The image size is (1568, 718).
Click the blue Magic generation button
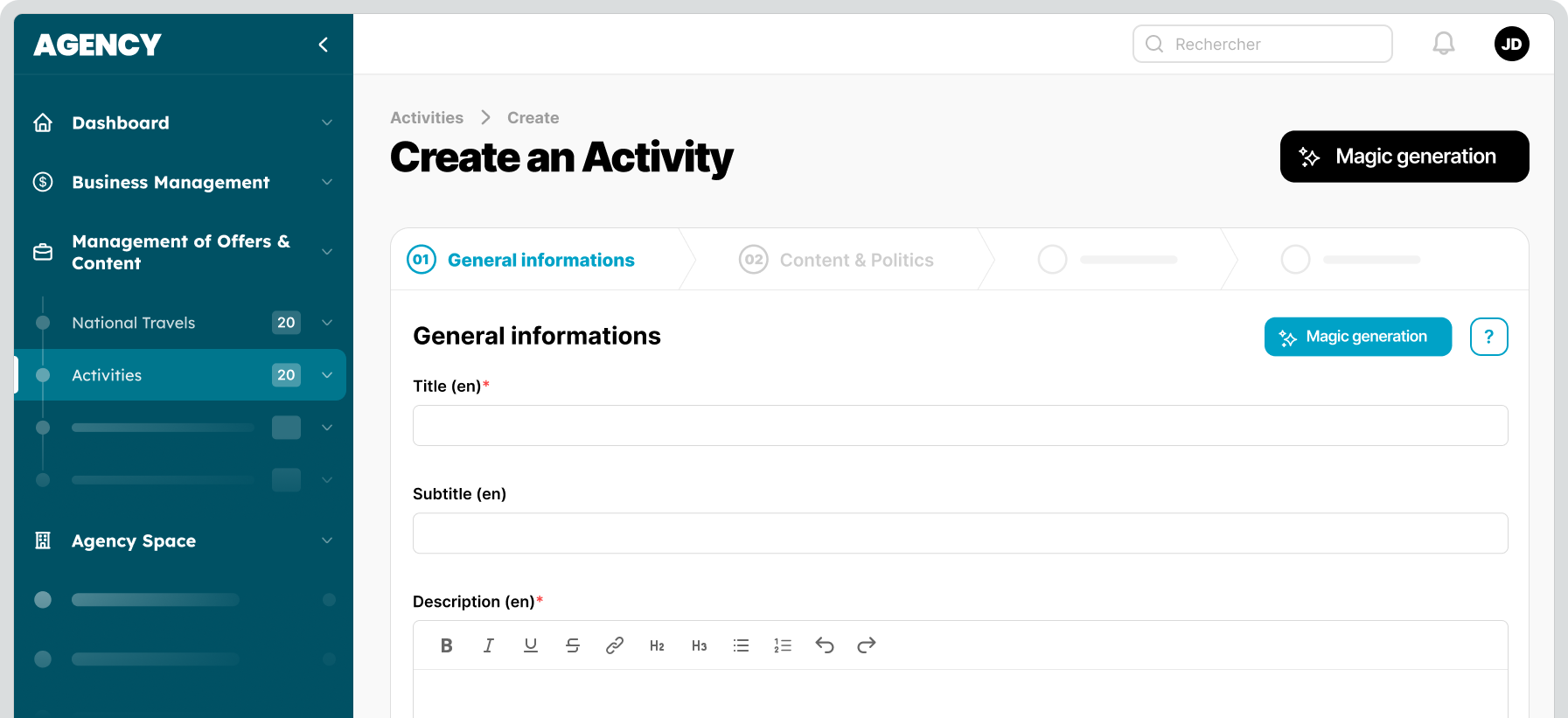click(1358, 337)
